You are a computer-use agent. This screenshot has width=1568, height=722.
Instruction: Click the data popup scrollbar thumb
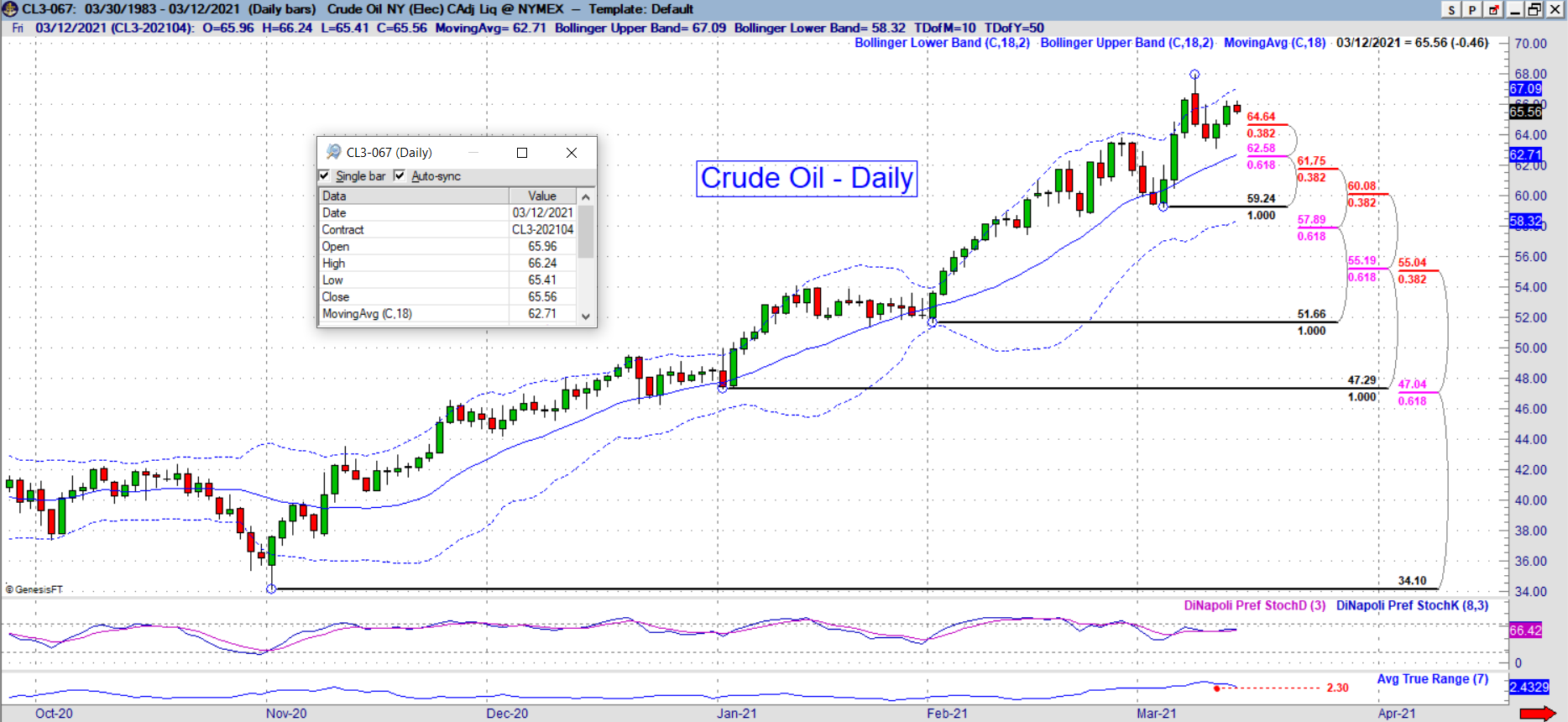pyautogui.click(x=586, y=231)
